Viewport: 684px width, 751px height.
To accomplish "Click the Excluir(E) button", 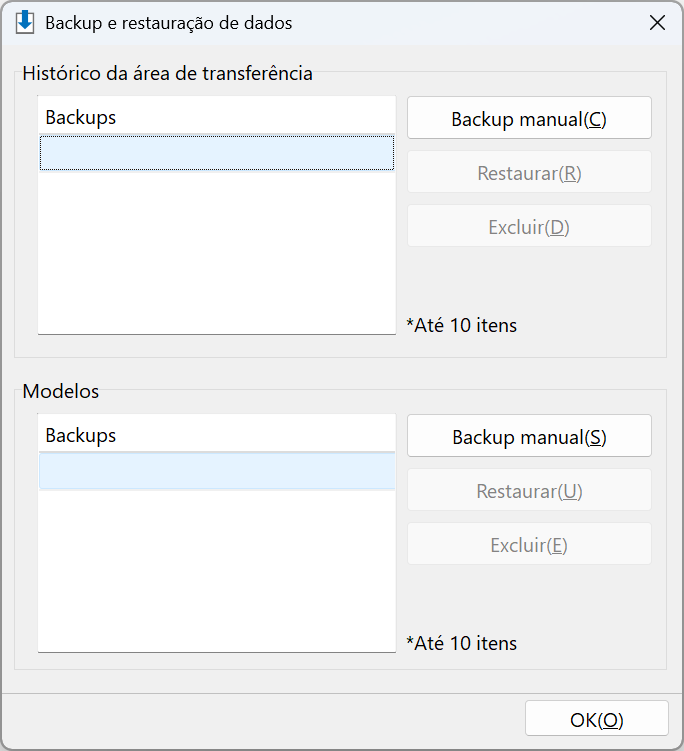I will click(x=529, y=544).
